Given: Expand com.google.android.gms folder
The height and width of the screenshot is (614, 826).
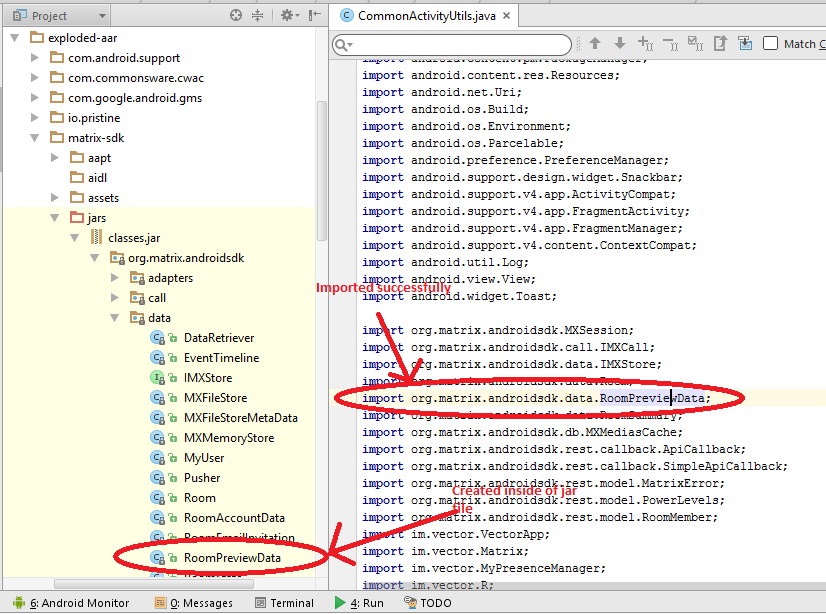Looking at the screenshot, I should pyautogui.click(x=34, y=97).
